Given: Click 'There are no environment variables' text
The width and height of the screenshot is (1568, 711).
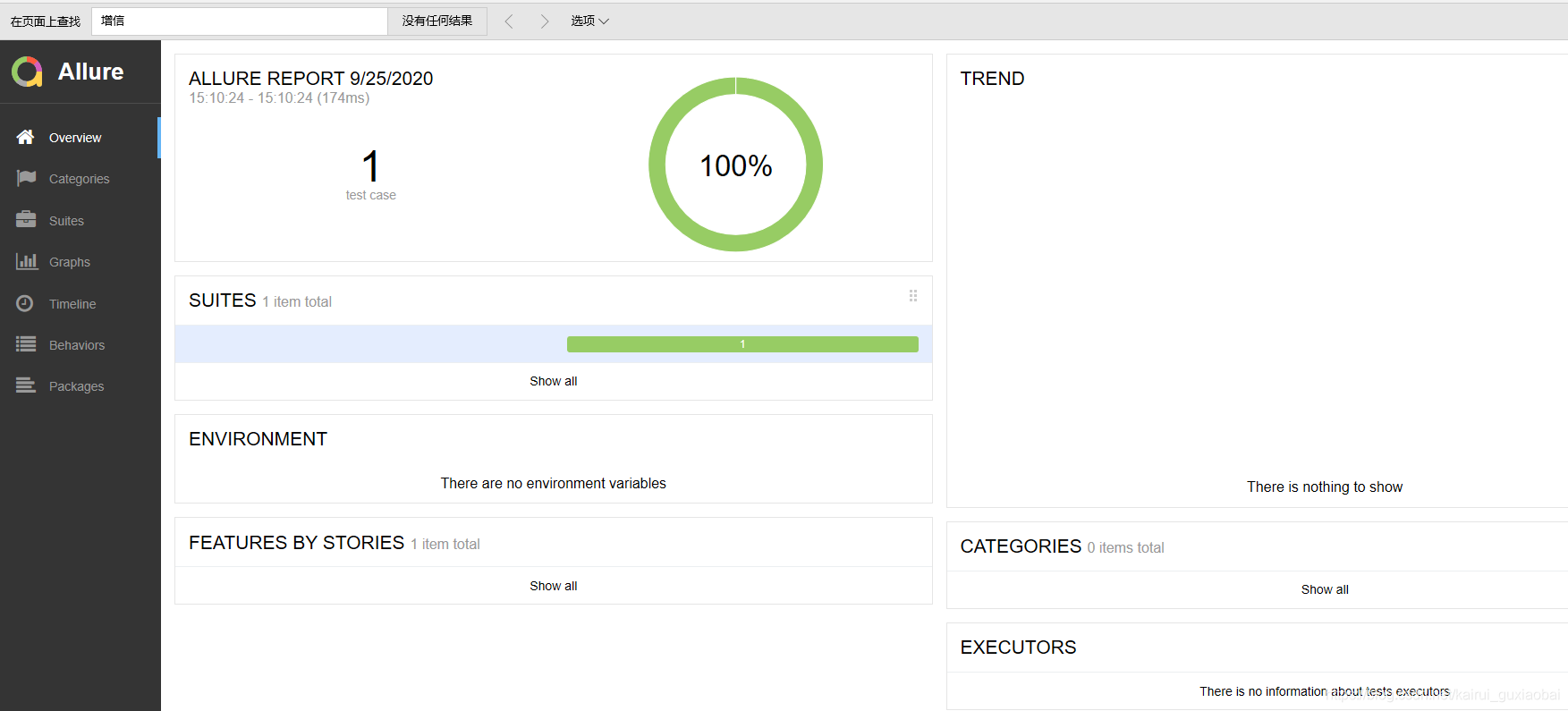Looking at the screenshot, I should point(553,483).
